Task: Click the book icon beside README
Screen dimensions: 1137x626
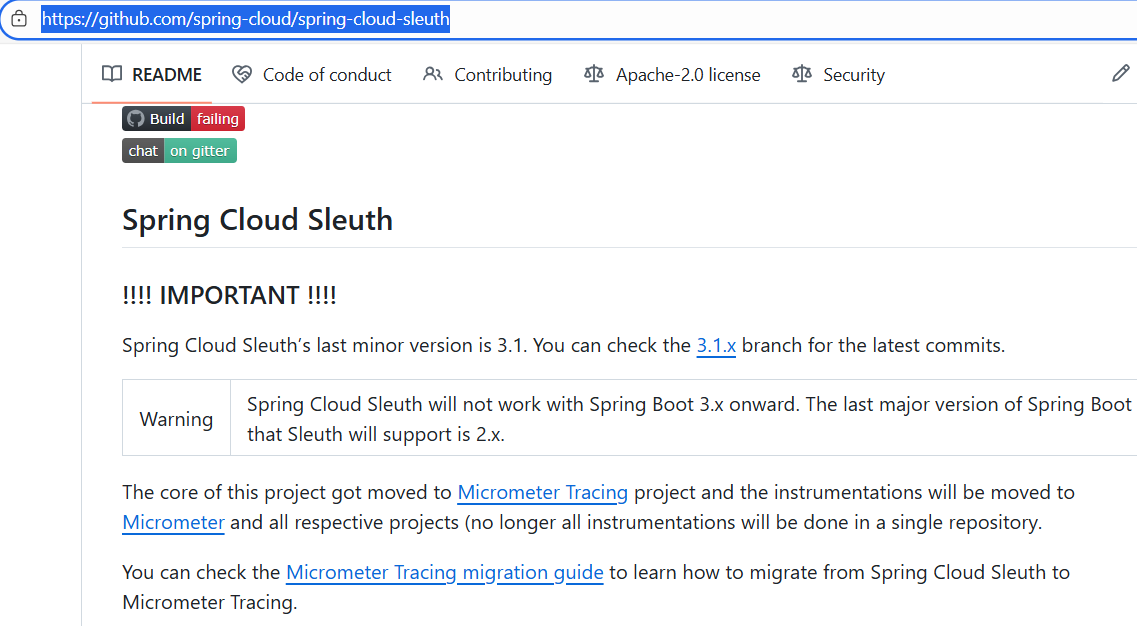Action: click(x=112, y=74)
